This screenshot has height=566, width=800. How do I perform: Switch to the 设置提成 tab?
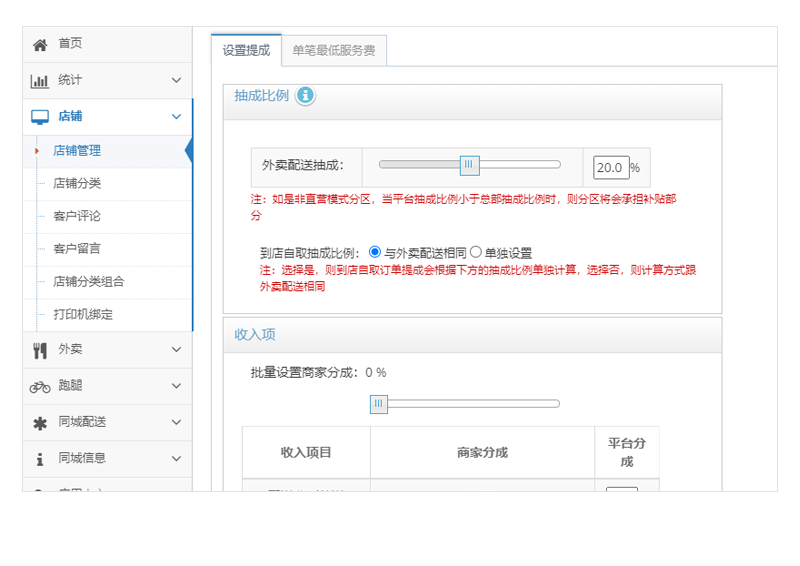point(246,50)
